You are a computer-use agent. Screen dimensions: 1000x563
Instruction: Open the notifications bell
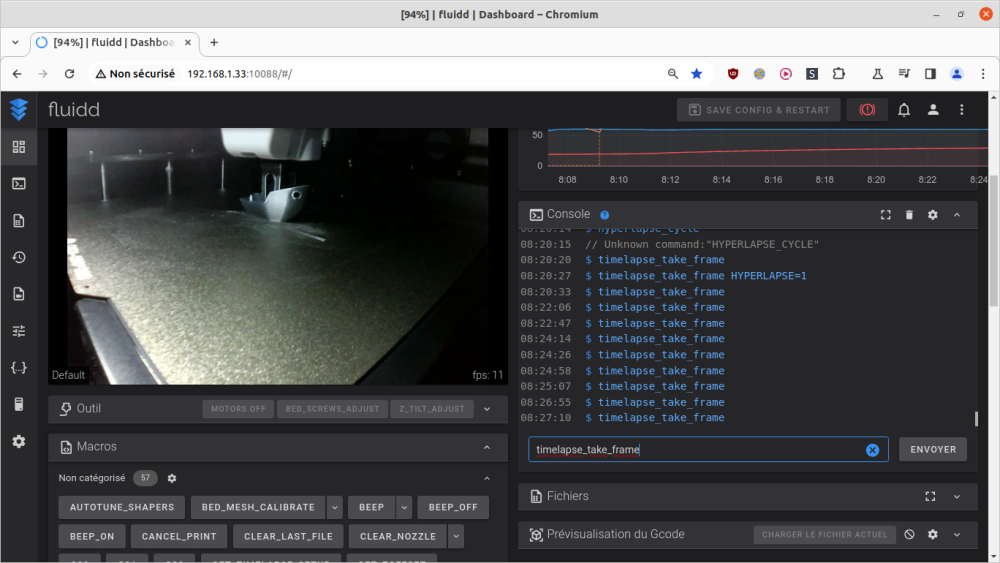(904, 110)
